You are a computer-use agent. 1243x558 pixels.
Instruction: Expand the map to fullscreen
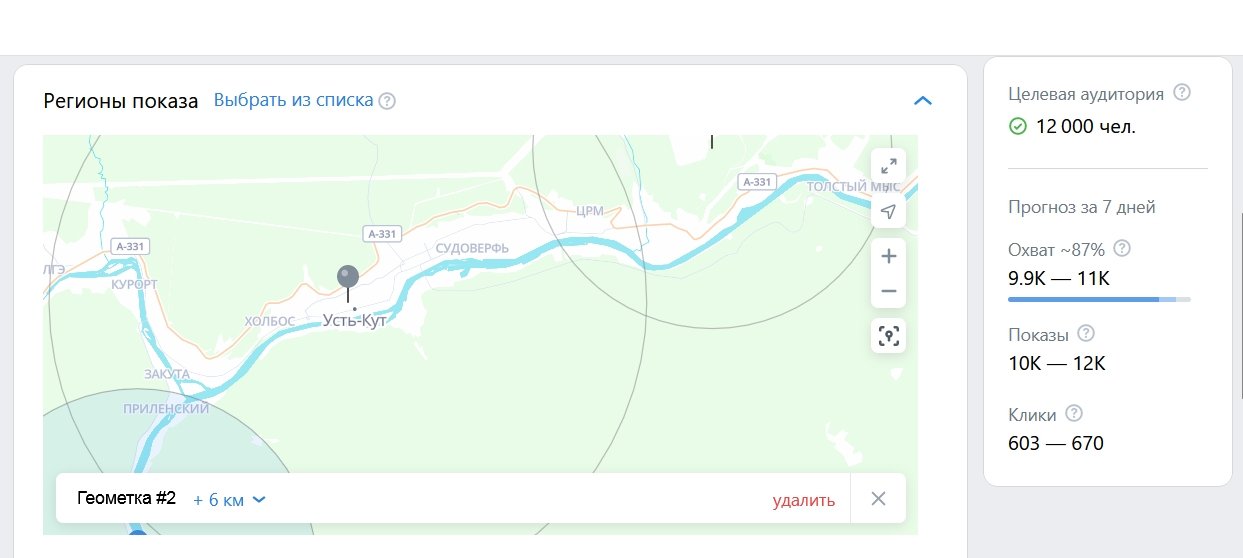888,168
